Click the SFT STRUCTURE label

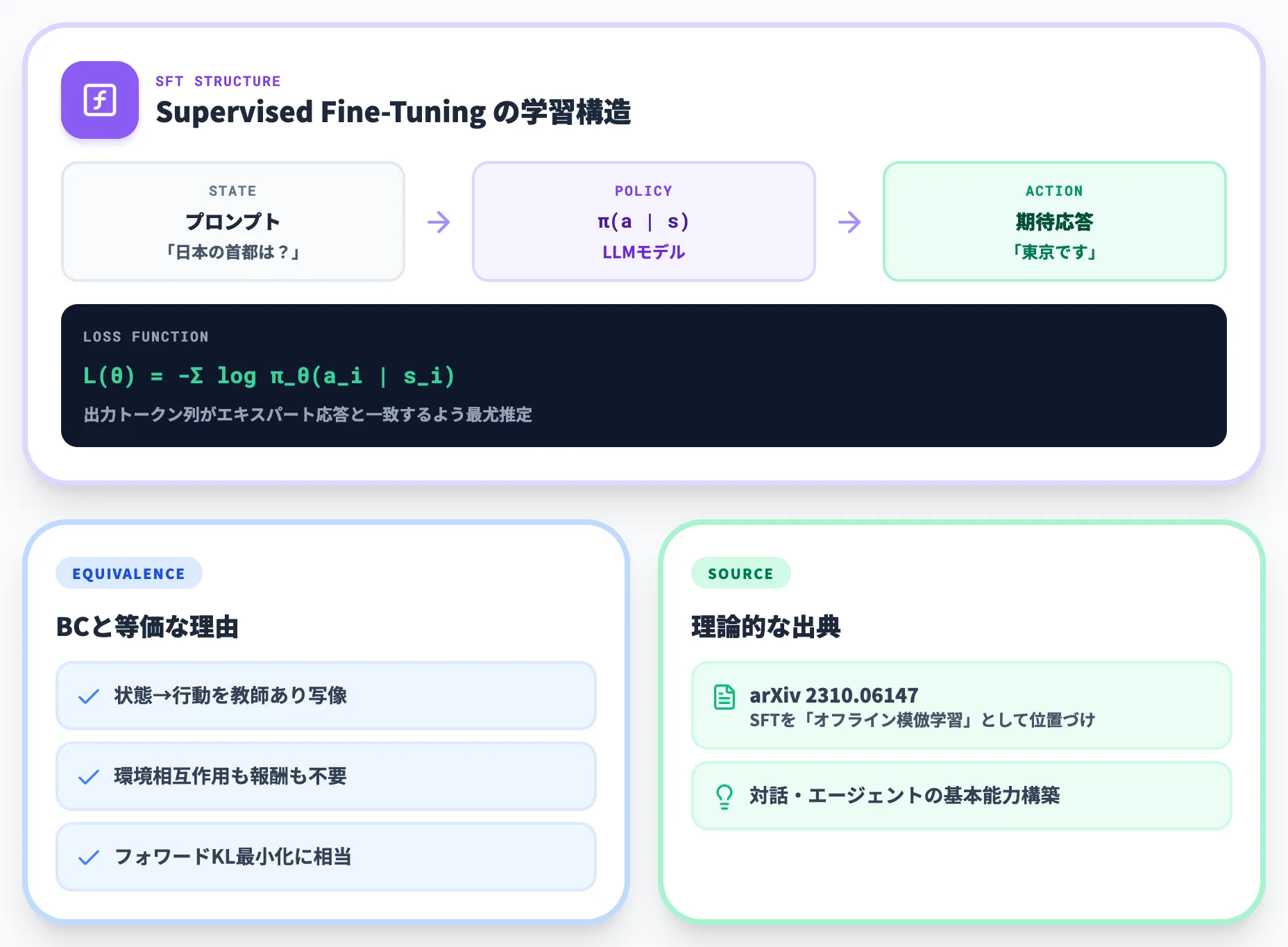[218, 81]
